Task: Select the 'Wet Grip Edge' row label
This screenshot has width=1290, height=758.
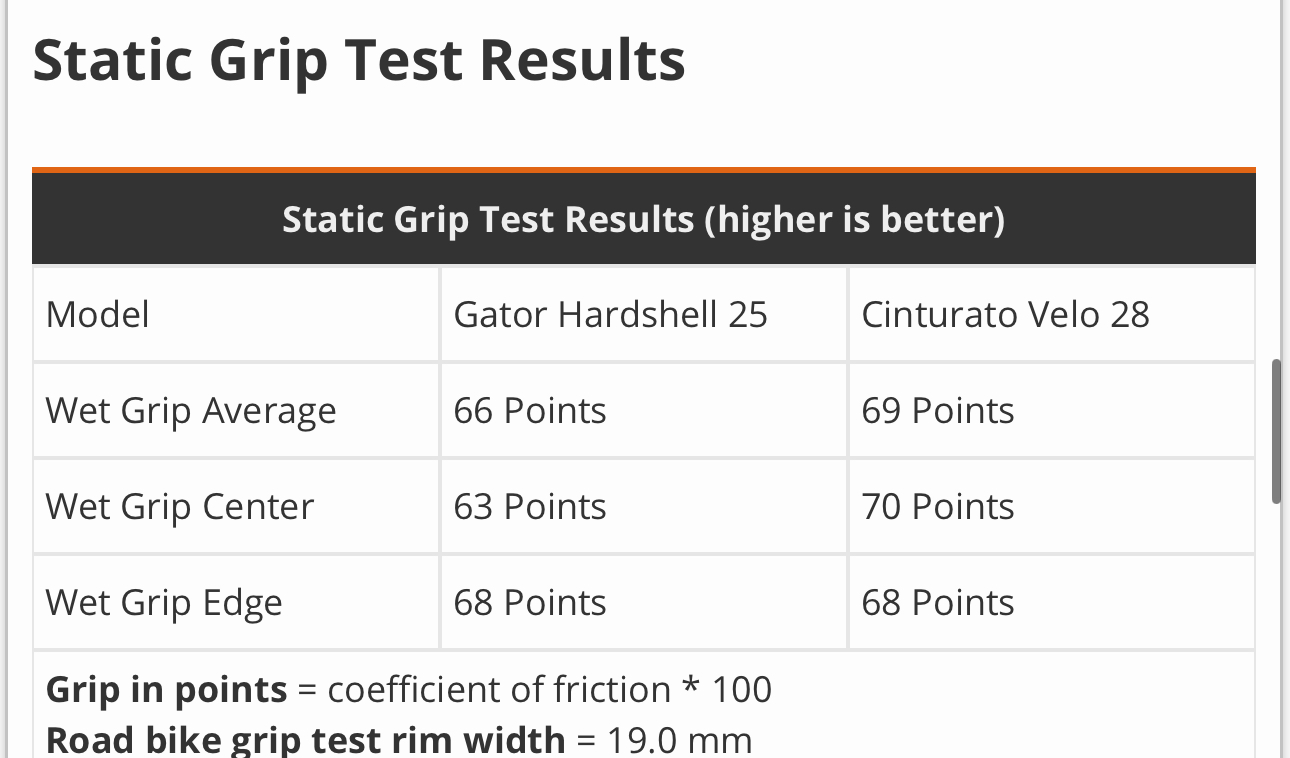Action: 164,603
